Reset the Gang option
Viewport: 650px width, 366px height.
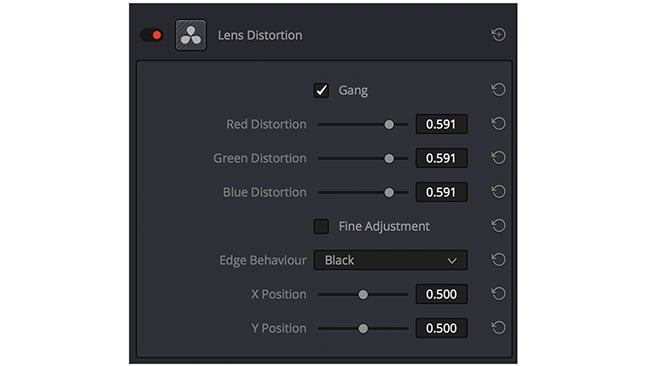tap(498, 90)
